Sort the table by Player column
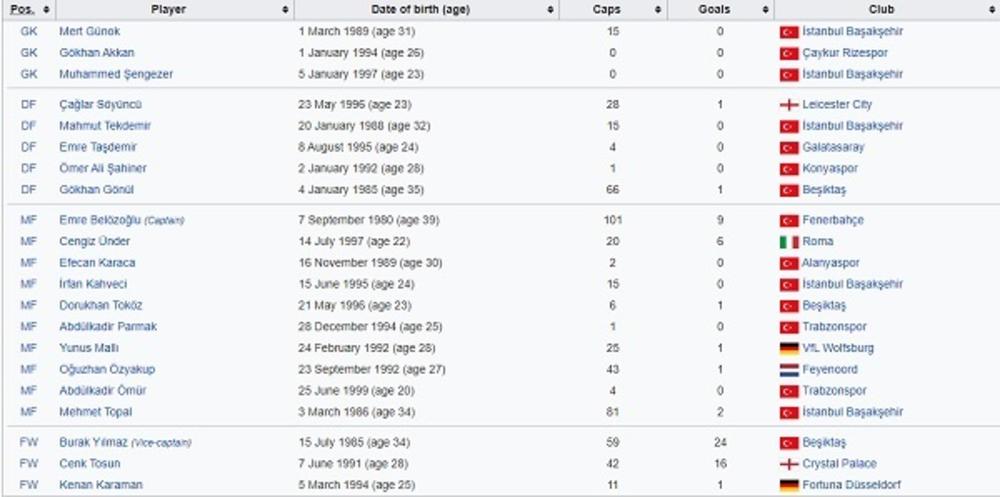1000x497 pixels. [x=285, y=10]
